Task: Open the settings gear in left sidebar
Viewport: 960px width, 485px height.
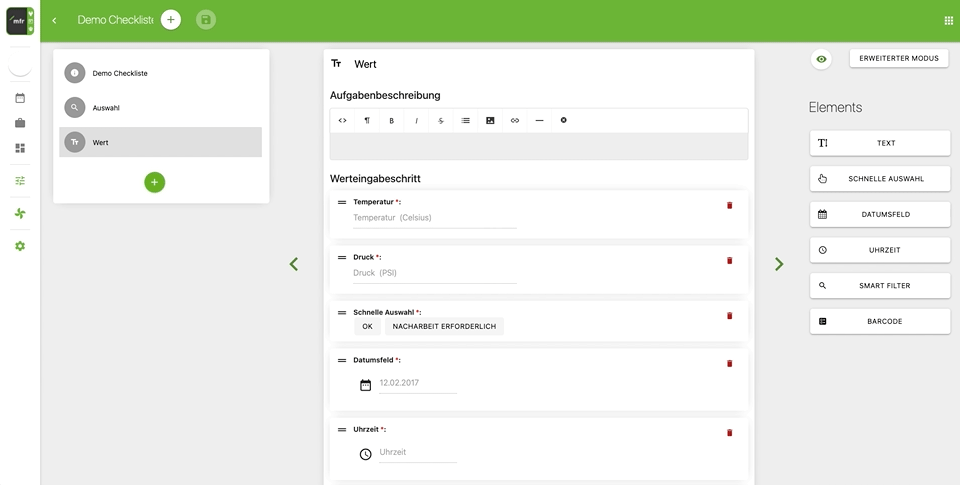Action: point(20,246)
